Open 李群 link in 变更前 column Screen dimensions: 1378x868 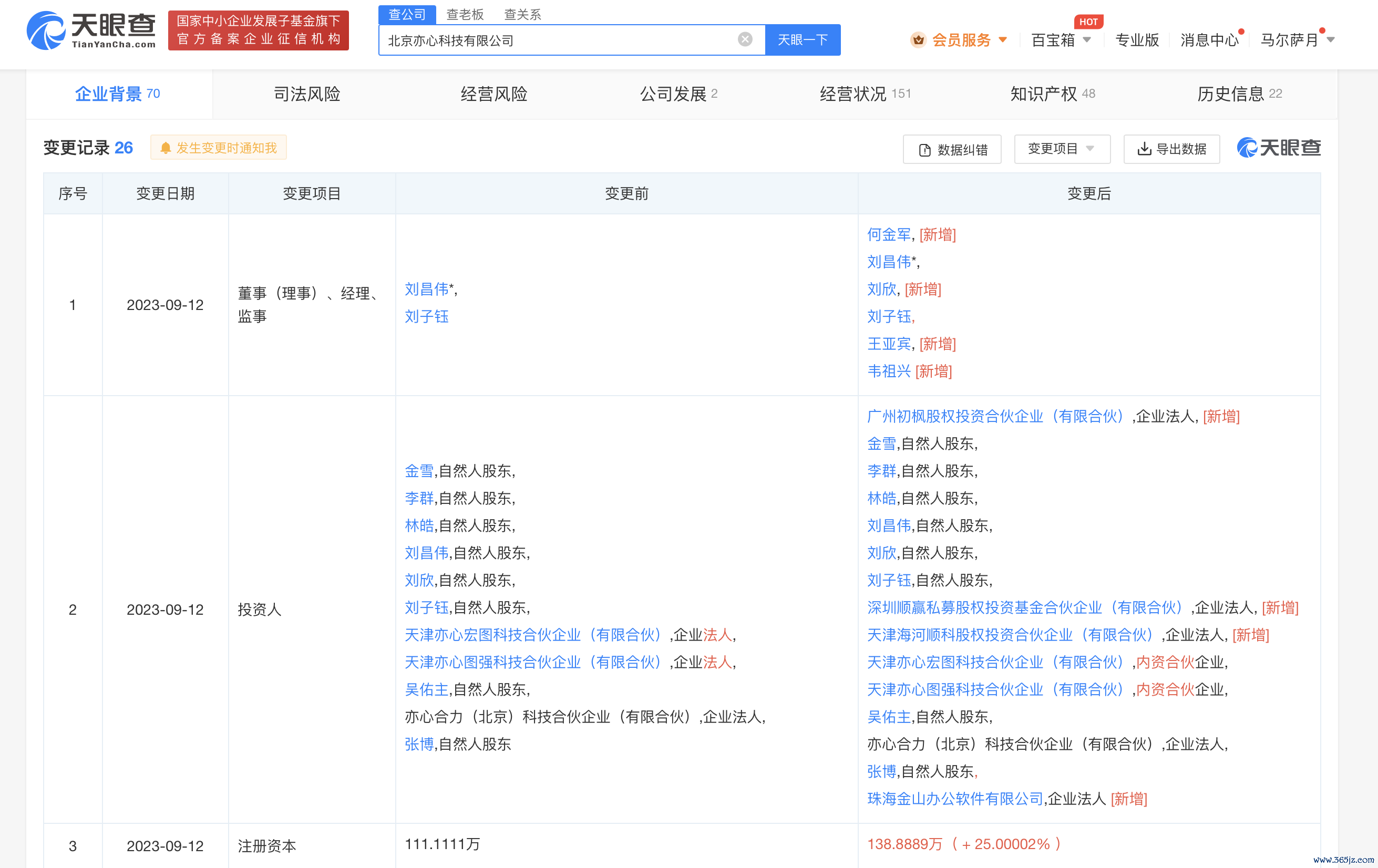pyautogui.click(x=419, y=499)
